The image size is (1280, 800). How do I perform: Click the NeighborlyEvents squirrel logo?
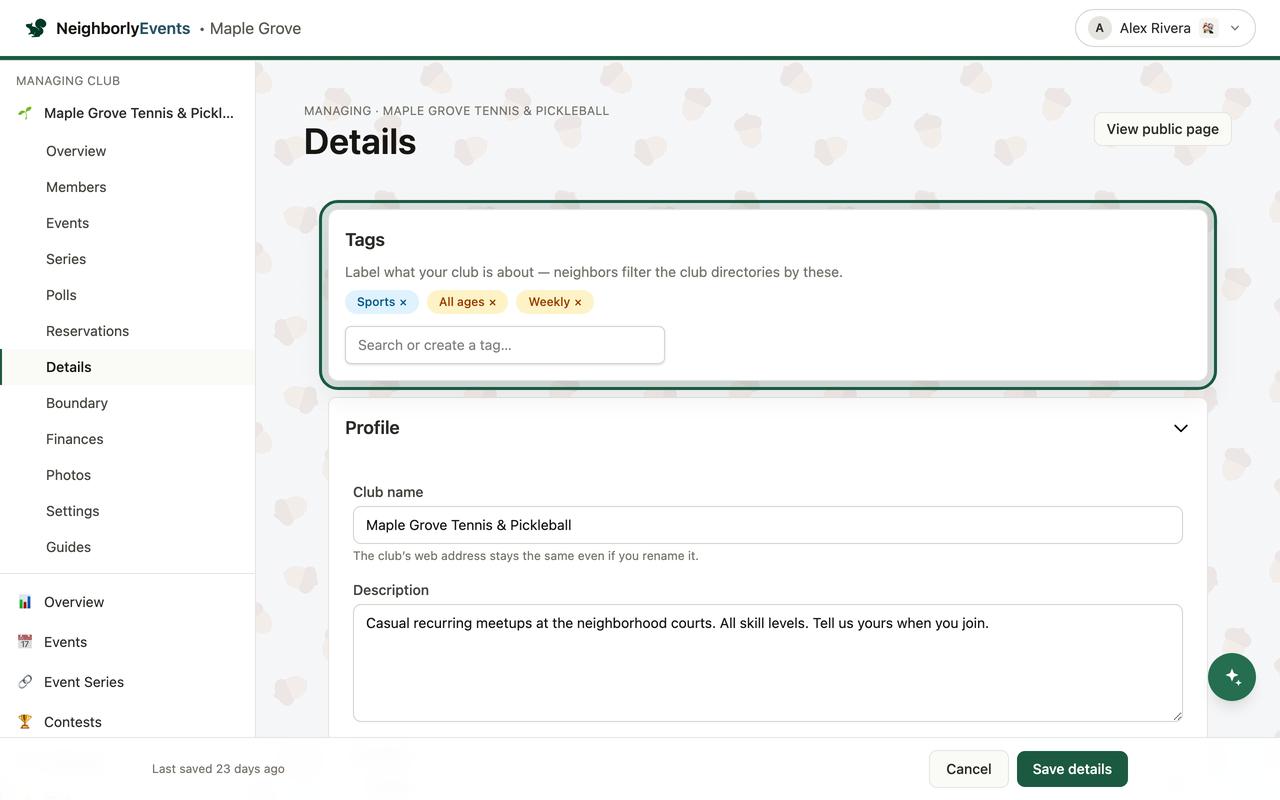point(36,28)
